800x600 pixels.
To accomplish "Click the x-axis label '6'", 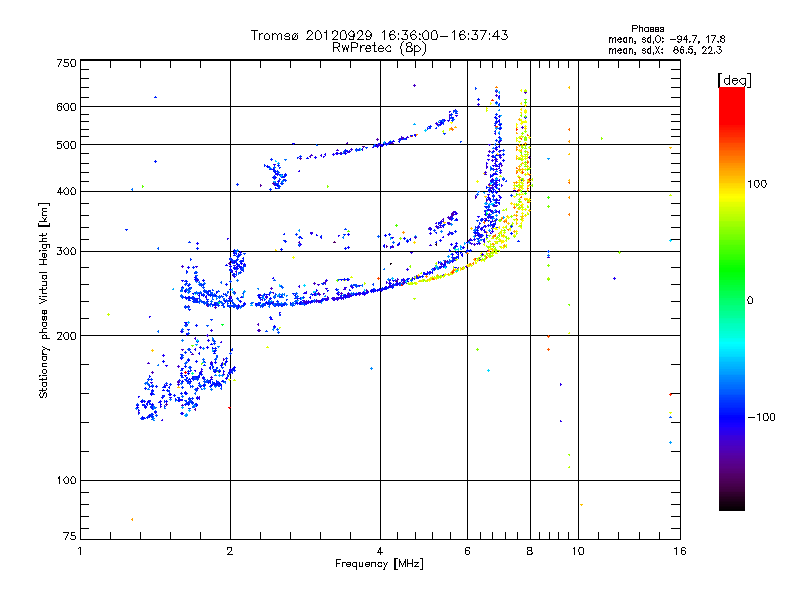I will (x=467, y=551).
